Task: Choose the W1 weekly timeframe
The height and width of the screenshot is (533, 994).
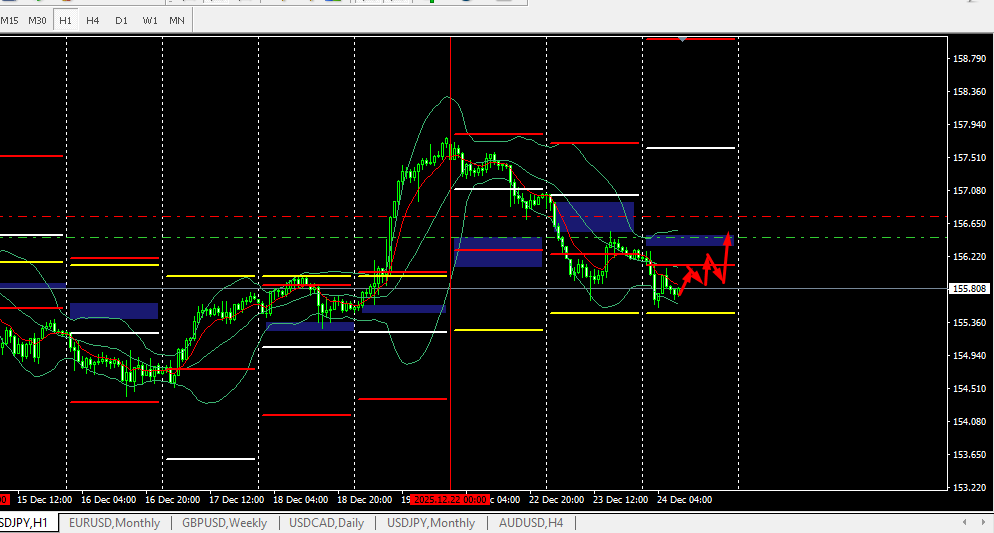Action: click(150, 20)
